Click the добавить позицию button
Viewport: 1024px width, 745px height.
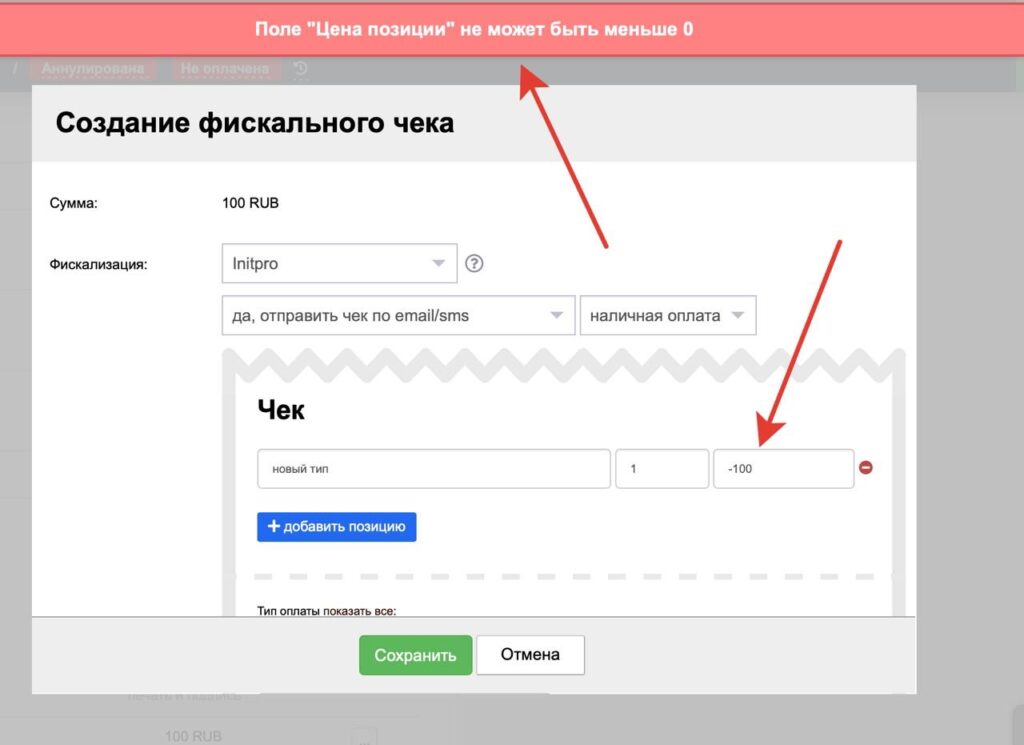336,527
